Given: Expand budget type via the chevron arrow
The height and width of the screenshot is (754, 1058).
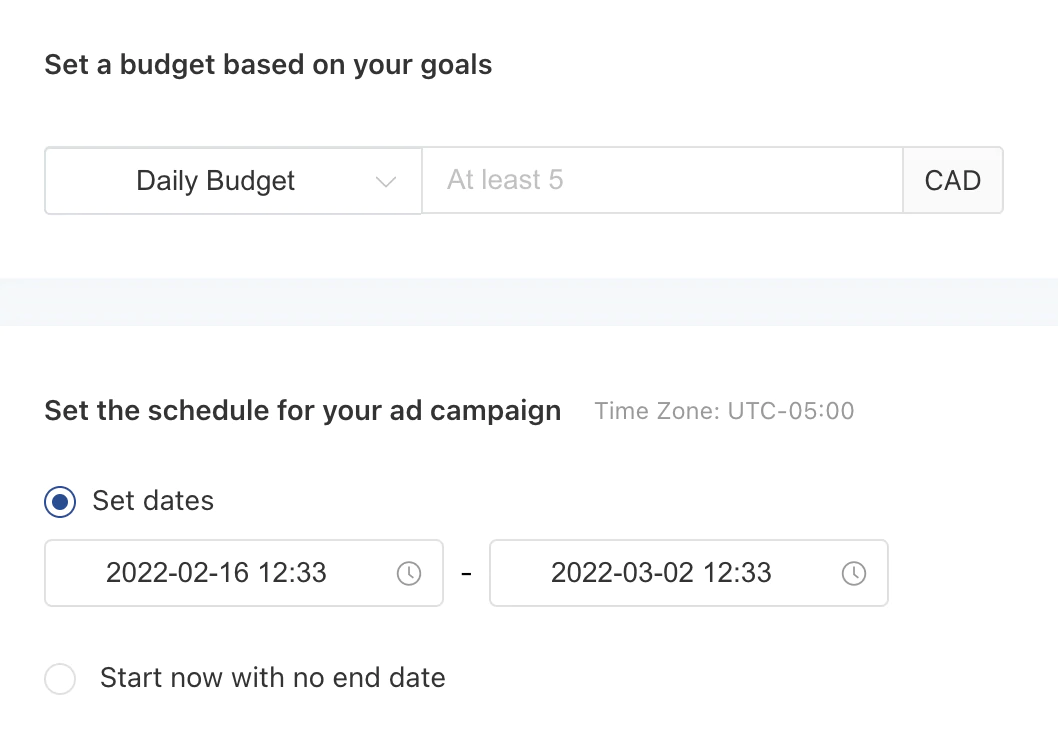Looking at the screenshot, I should point(385,182).
